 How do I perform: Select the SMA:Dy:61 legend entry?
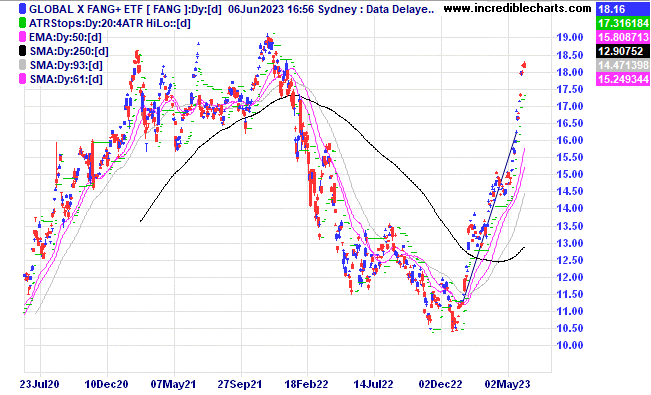click(66, 79)
